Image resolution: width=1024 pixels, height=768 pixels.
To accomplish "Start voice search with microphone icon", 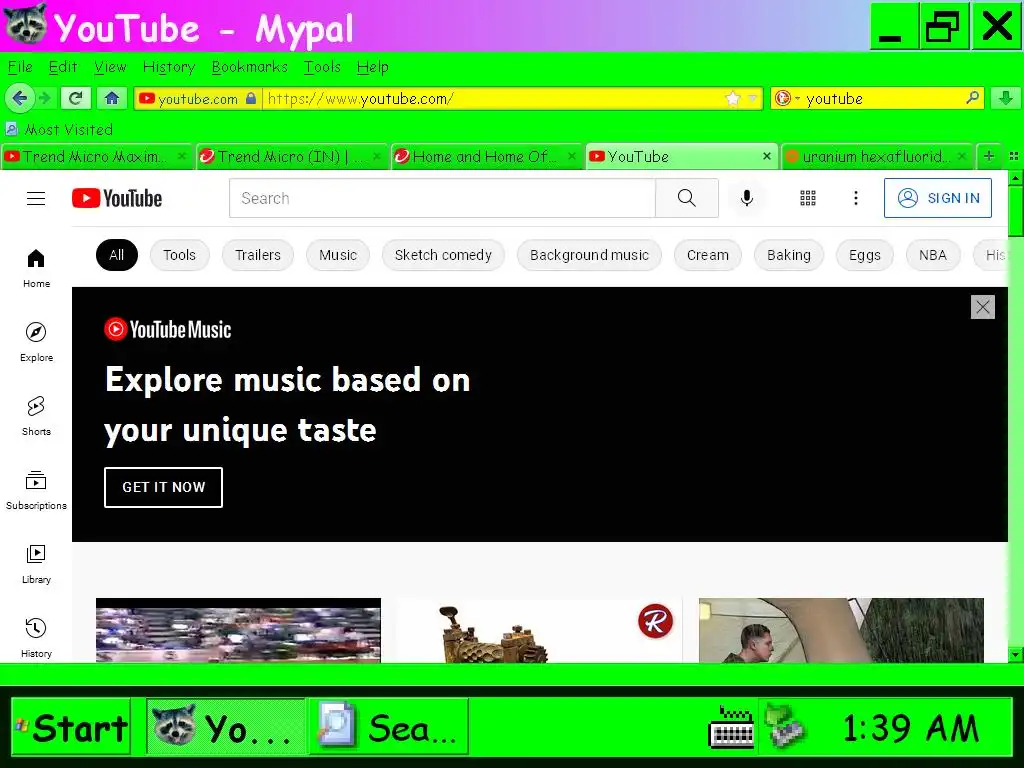I will (746, 198).
